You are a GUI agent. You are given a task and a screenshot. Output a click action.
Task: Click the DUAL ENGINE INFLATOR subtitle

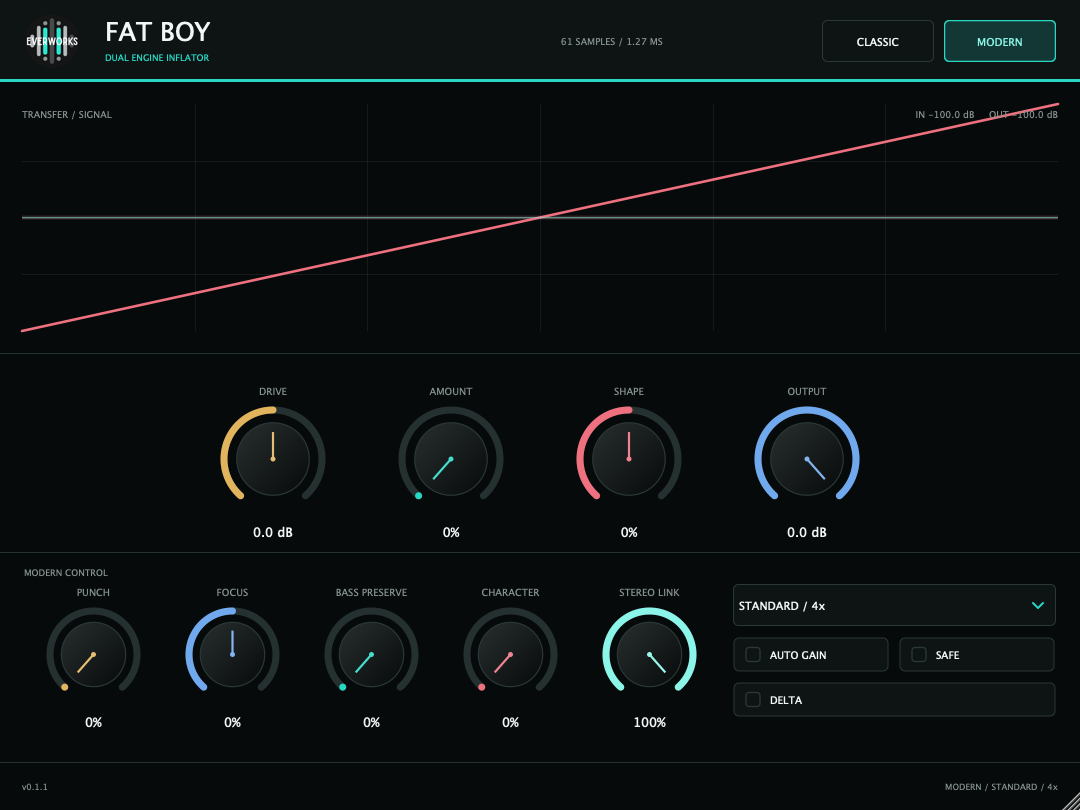tap(157, 58)
